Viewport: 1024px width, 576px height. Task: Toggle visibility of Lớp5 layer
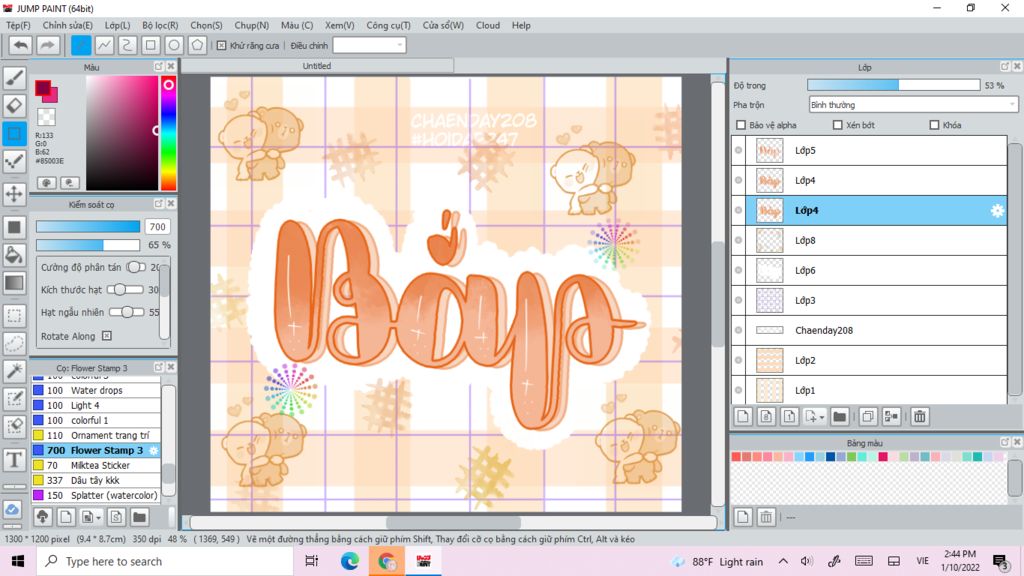[x=739, y=150]
